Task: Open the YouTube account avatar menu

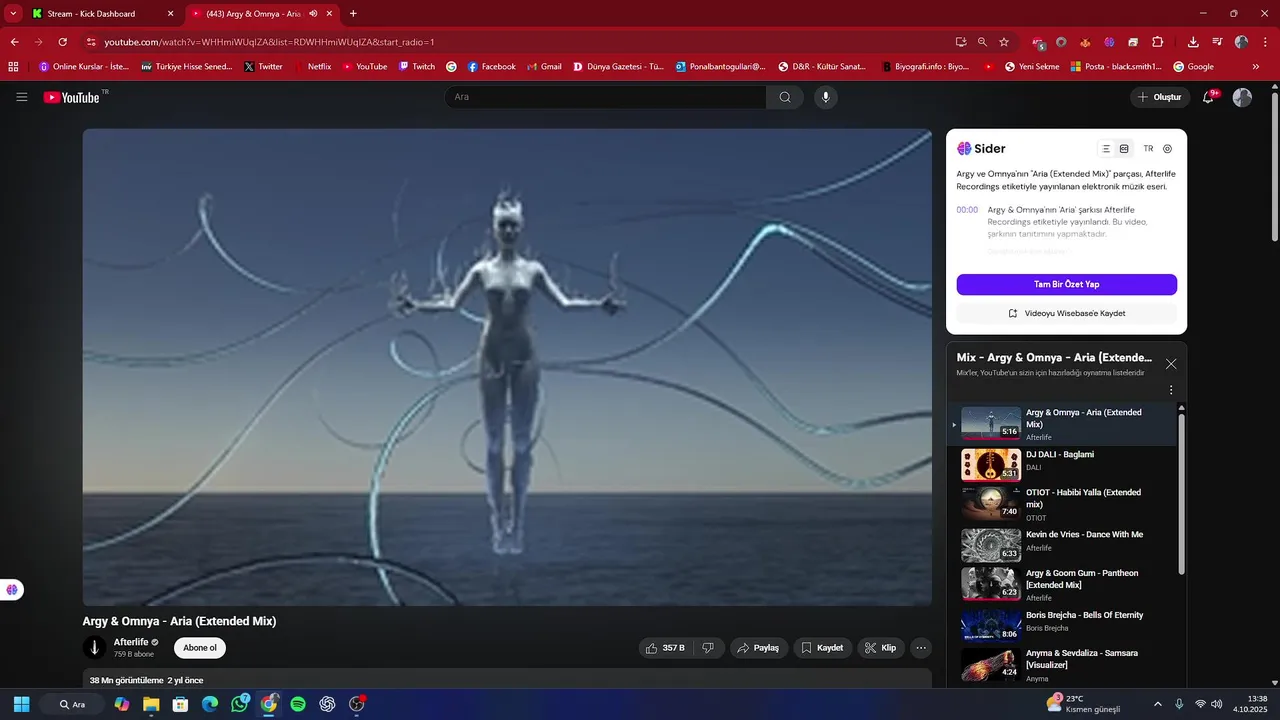Action: 1242,97
